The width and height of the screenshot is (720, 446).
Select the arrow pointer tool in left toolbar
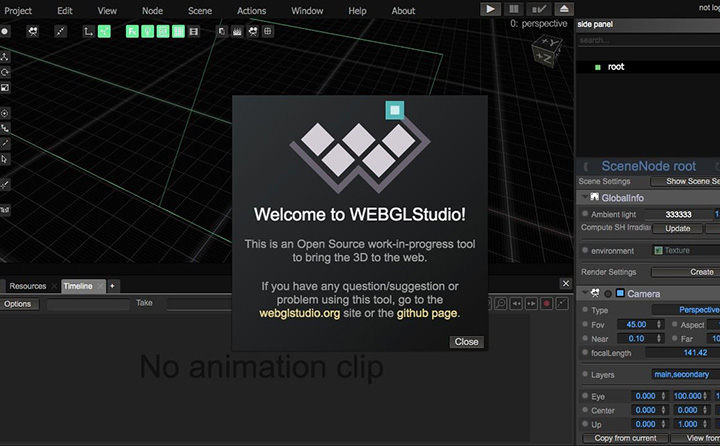point(5,159)
